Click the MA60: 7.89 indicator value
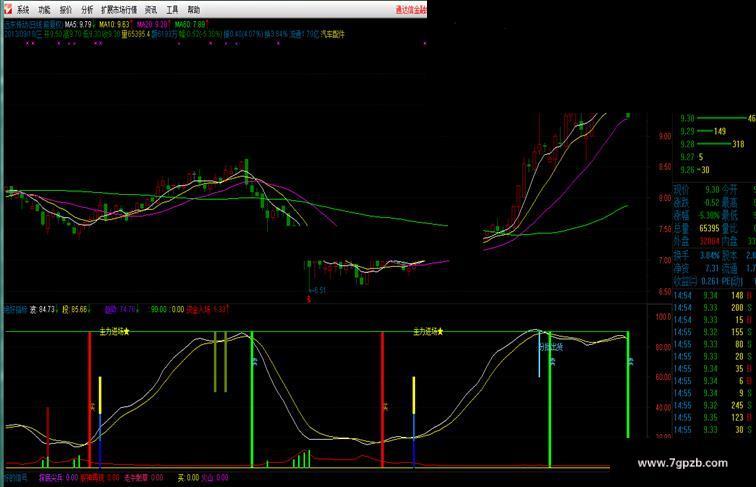Viewport: 756px width, 487px height. pyautogui.click(x=191, y=24)
